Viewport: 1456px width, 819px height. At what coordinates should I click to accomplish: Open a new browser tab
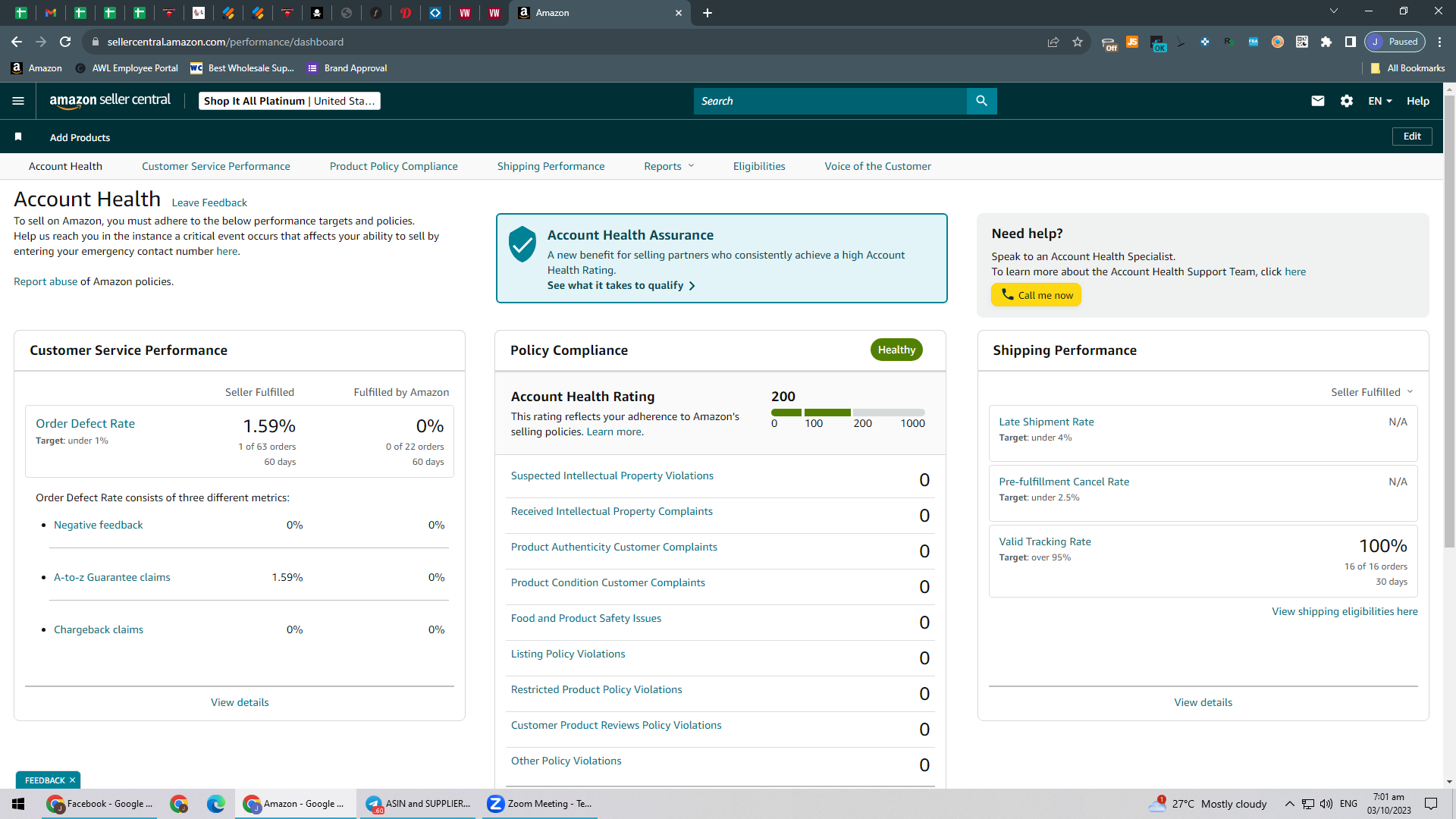pos(708,13)
